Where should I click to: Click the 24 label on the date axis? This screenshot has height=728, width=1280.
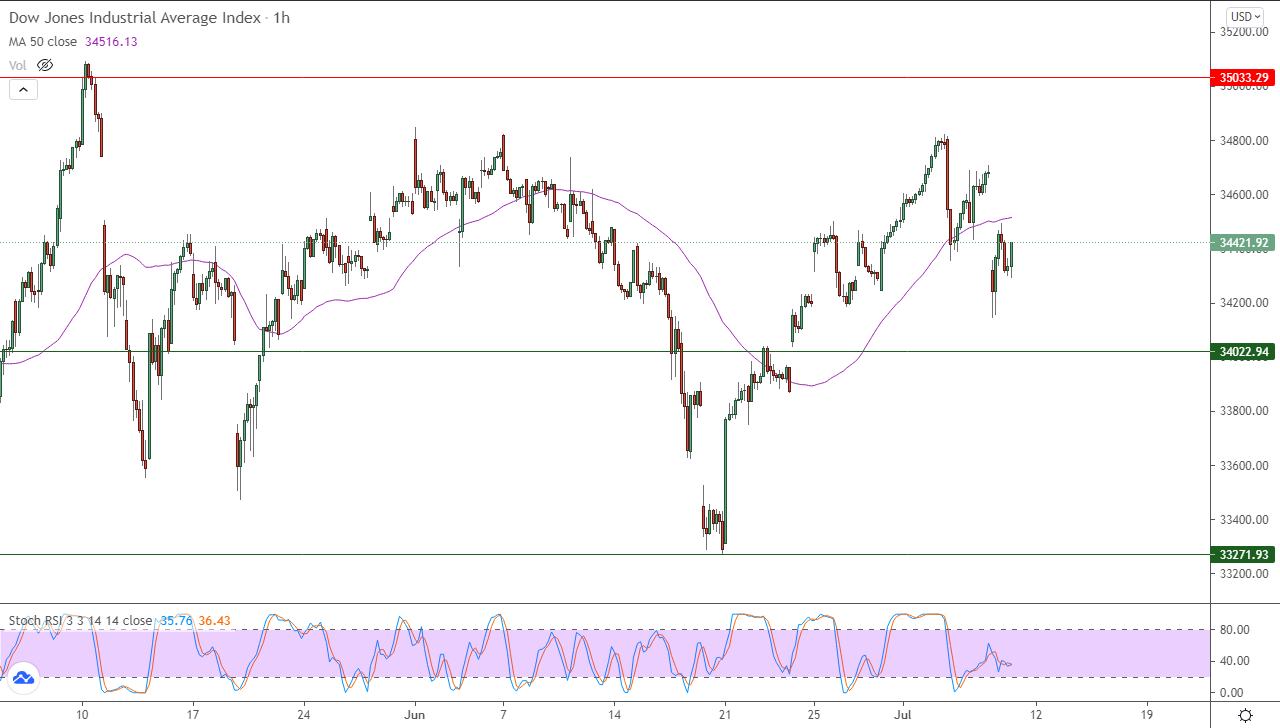304,715
